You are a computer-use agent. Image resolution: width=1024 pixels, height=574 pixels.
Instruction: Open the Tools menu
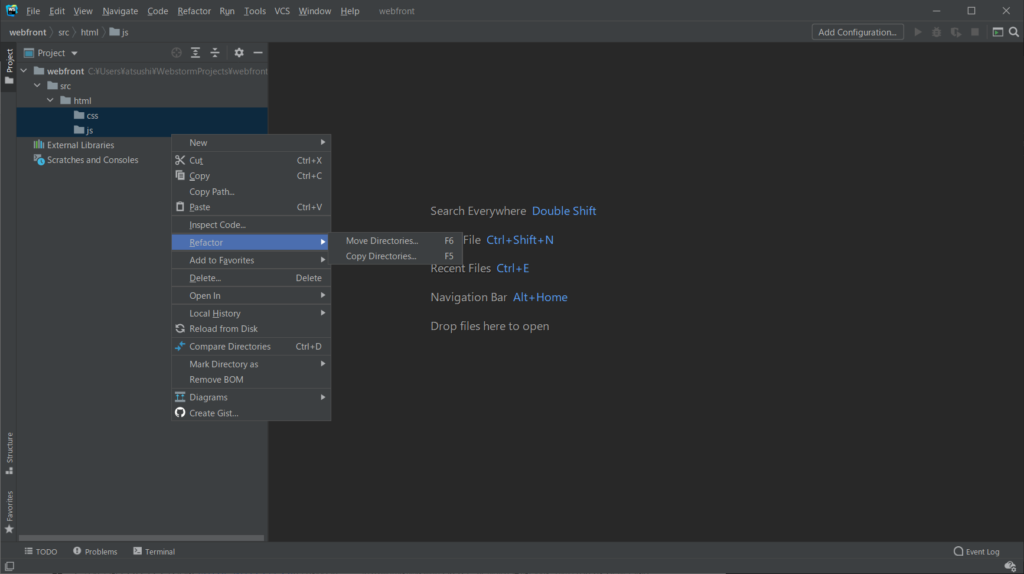[255, 11]
